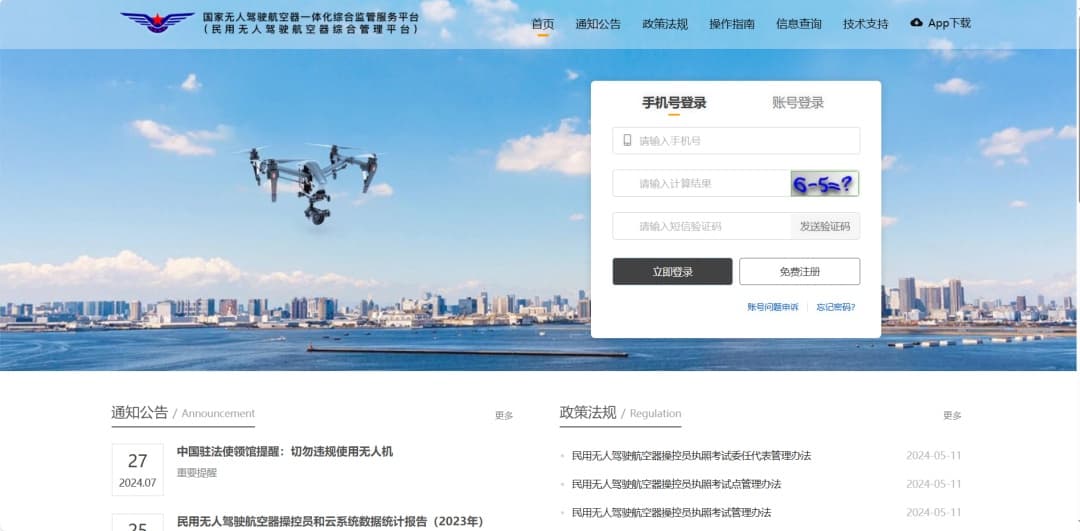Click the platform title text 国家无人驾驶航空器一体化综合监管服务平台

(311, 17)
